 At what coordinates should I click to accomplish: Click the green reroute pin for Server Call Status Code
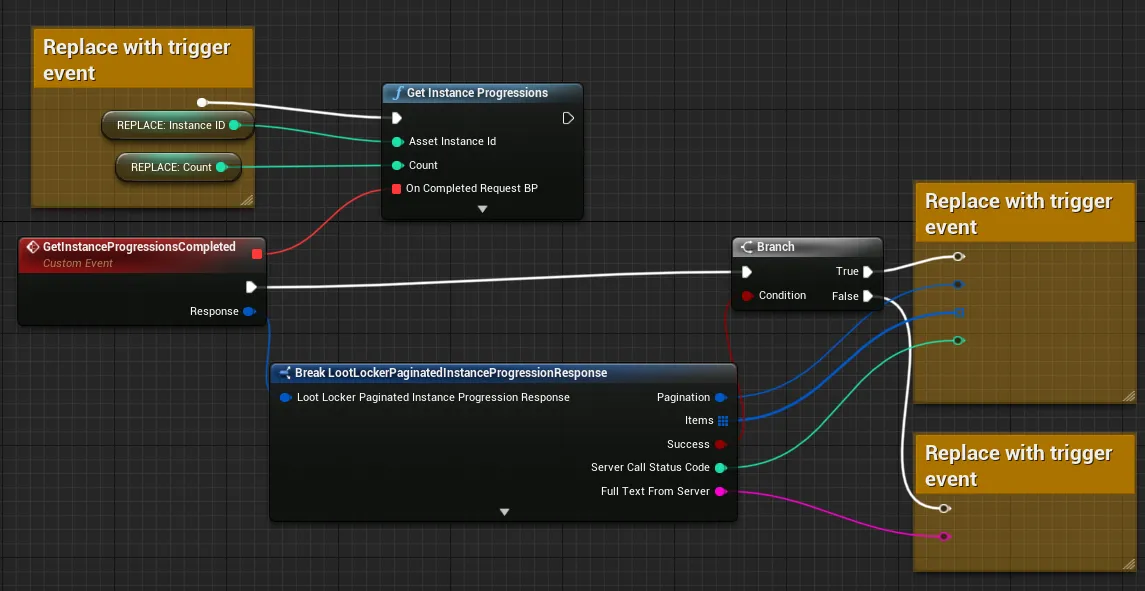click(959, 340)
